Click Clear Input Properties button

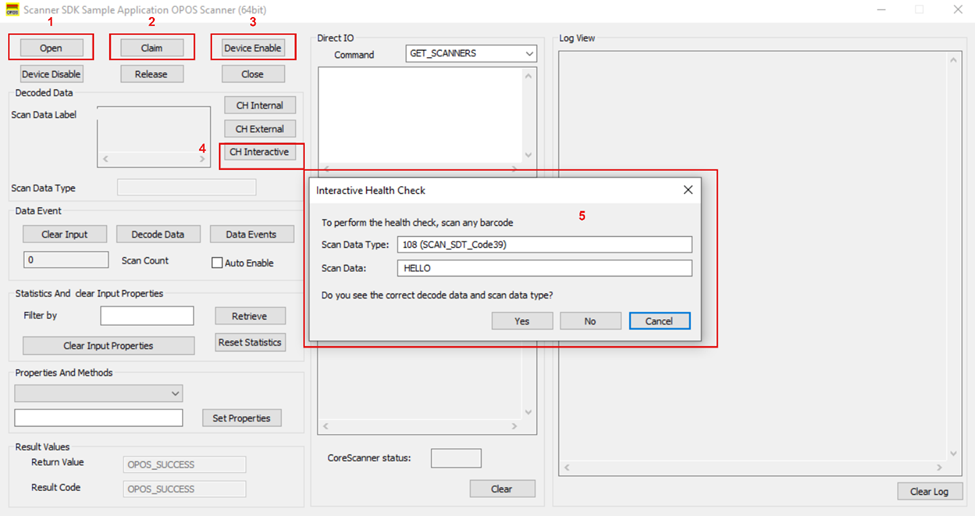click(108, 346)
